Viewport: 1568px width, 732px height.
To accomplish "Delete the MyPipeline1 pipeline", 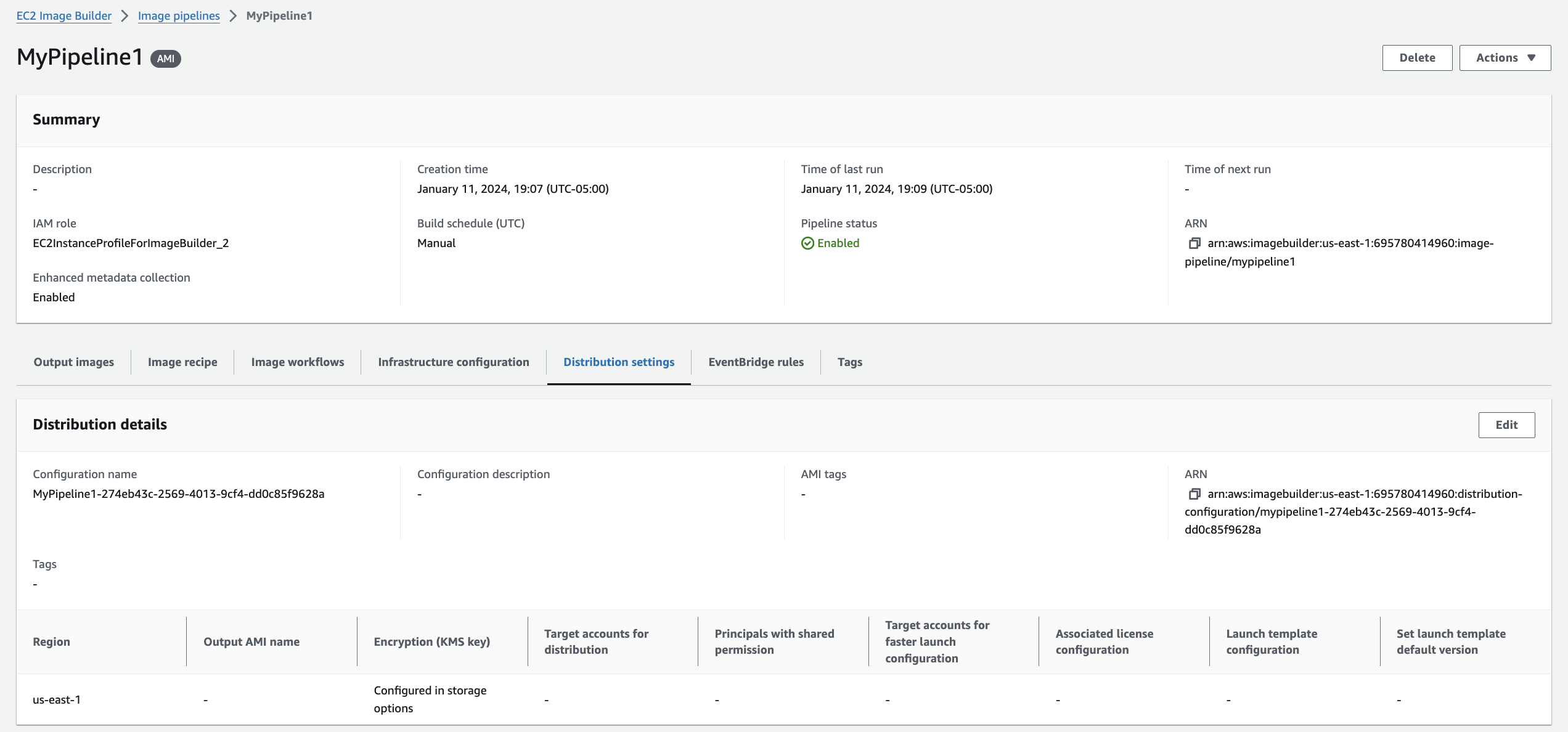I will pyautogui.click(x=1417, y=58).
